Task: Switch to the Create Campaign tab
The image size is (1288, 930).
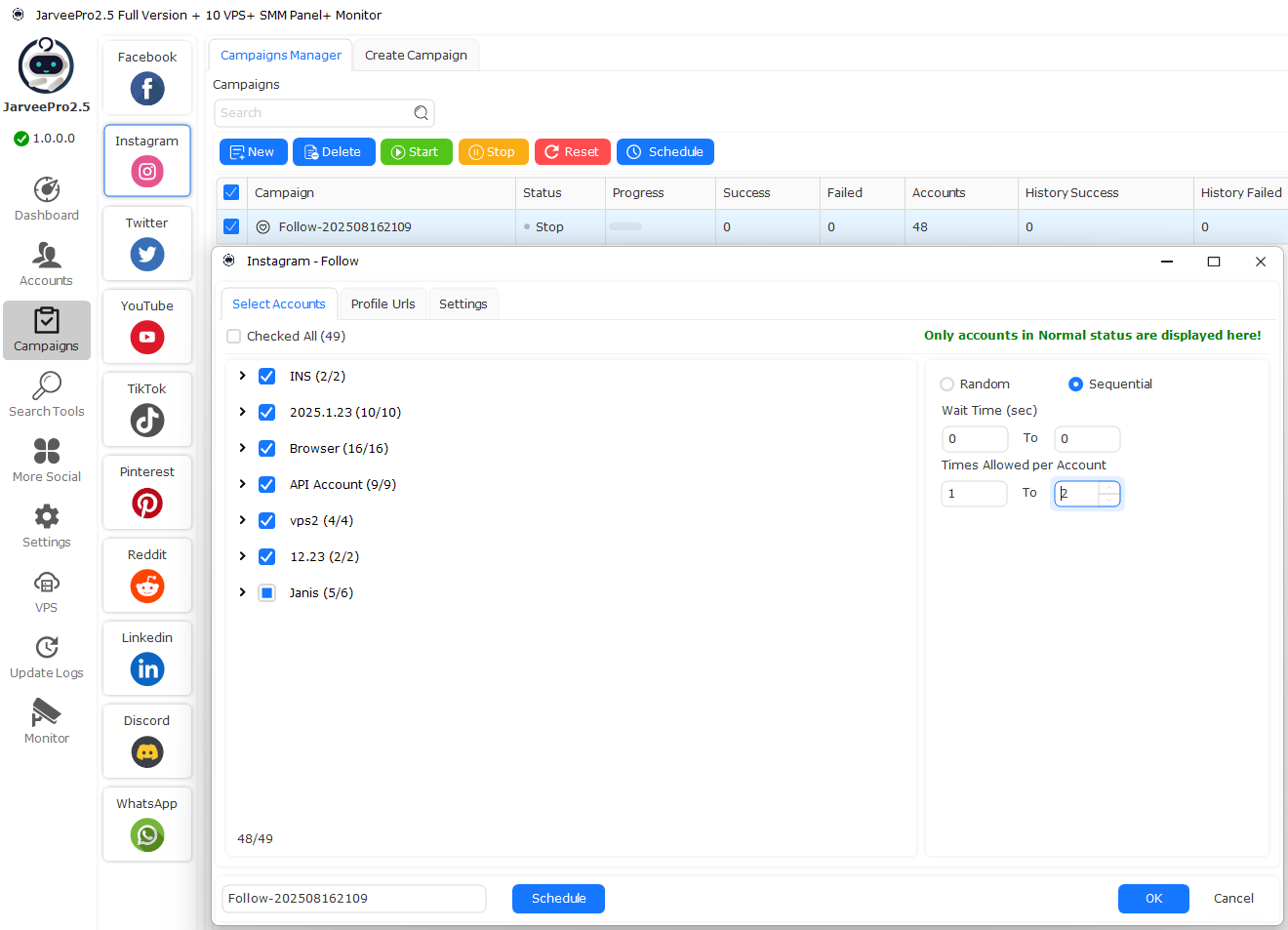Action: pos(416,56)
